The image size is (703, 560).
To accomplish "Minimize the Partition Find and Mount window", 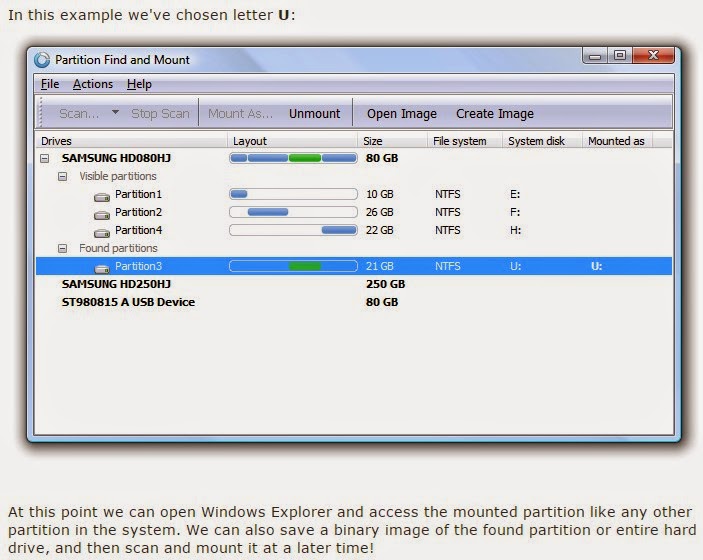I will tap(595, 56).
